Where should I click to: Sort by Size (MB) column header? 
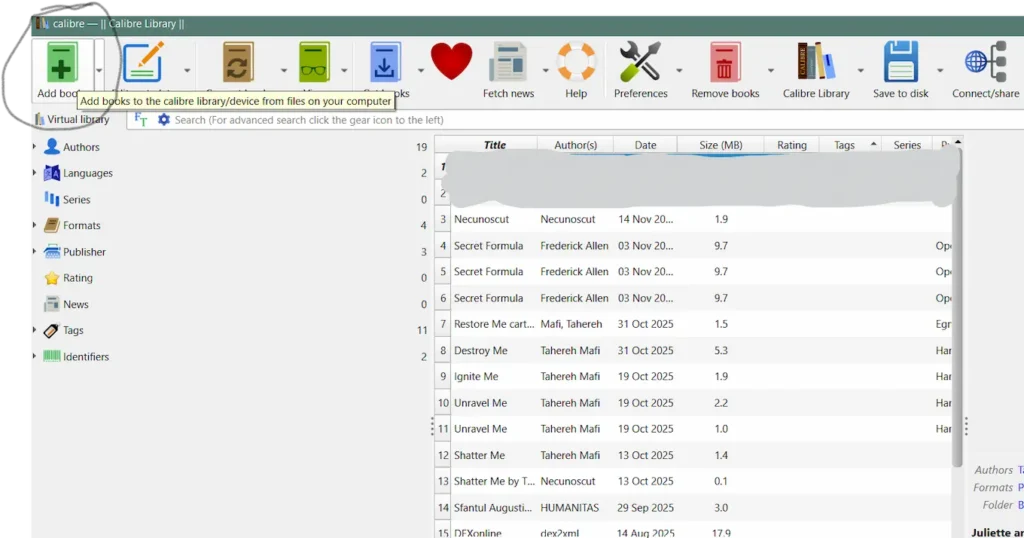[x=720, y=144]
